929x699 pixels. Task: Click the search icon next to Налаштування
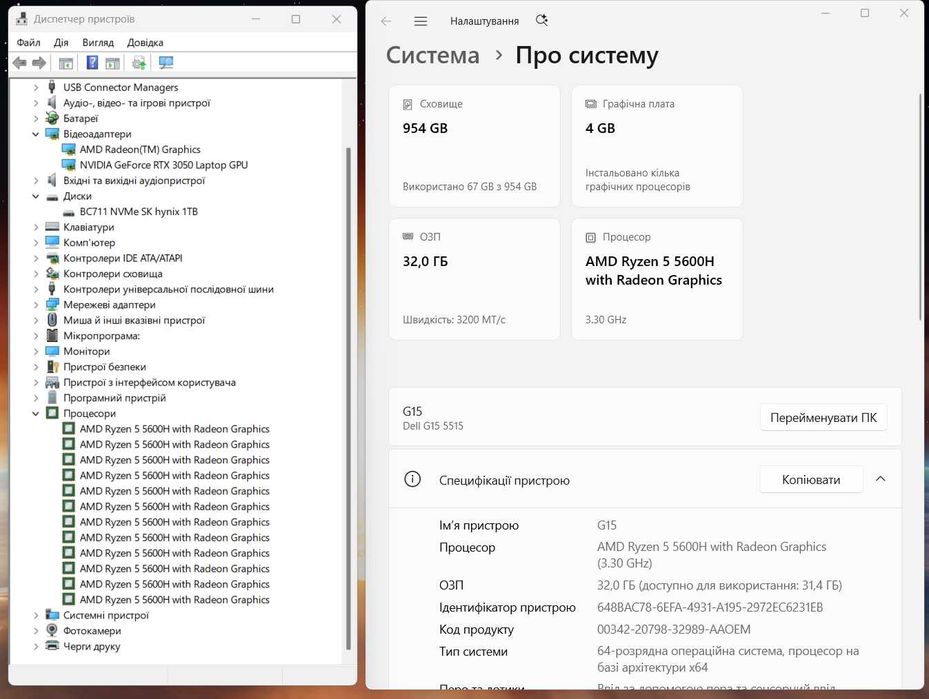(x=542, y=21)
